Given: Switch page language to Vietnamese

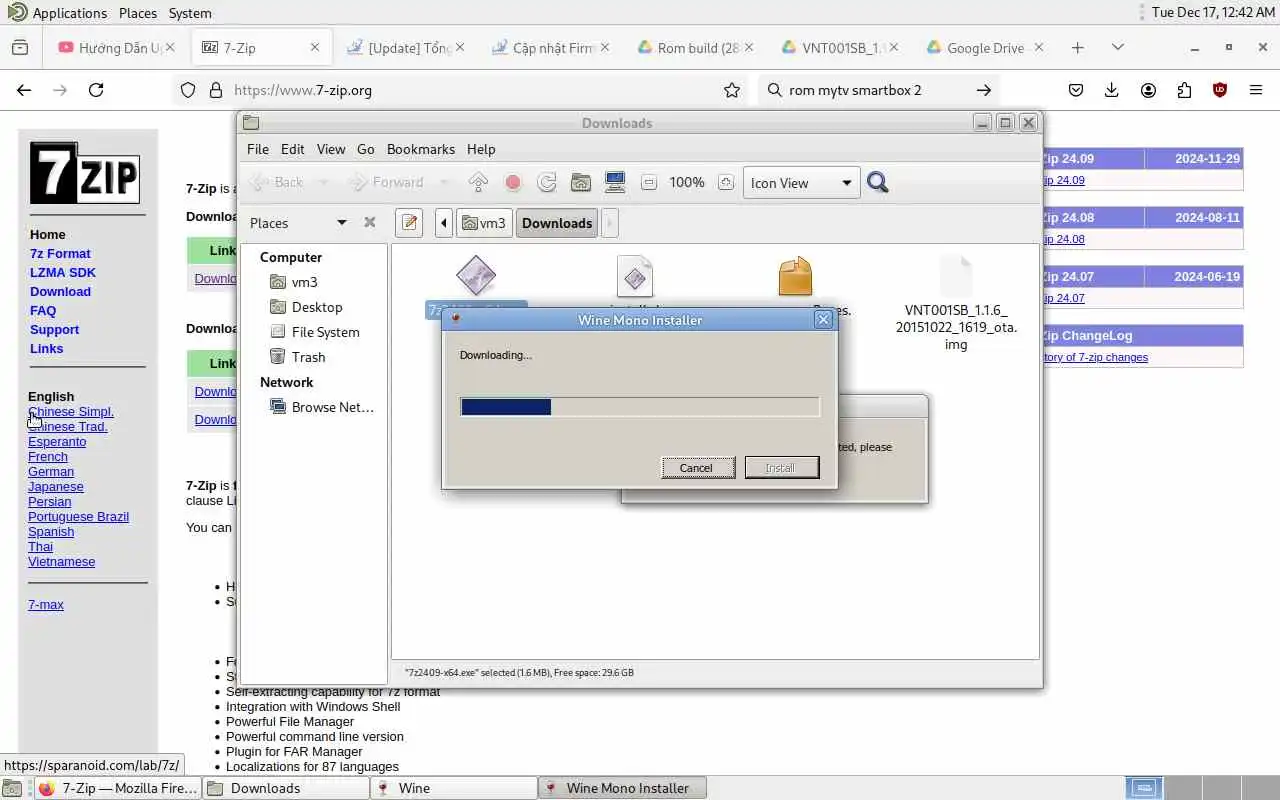Looking at the screenshot, I should coord(61,561).
